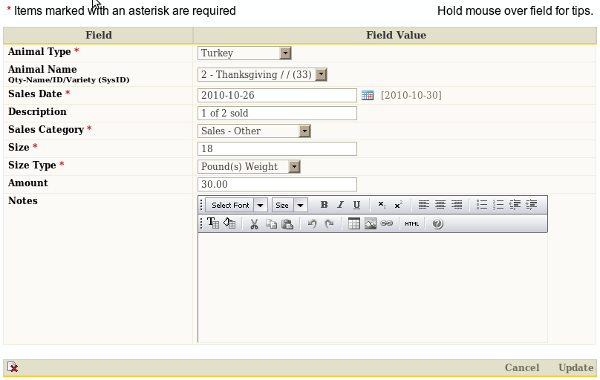
Task: Paste from clipboard in Notes toolbar
Action: 287,223
